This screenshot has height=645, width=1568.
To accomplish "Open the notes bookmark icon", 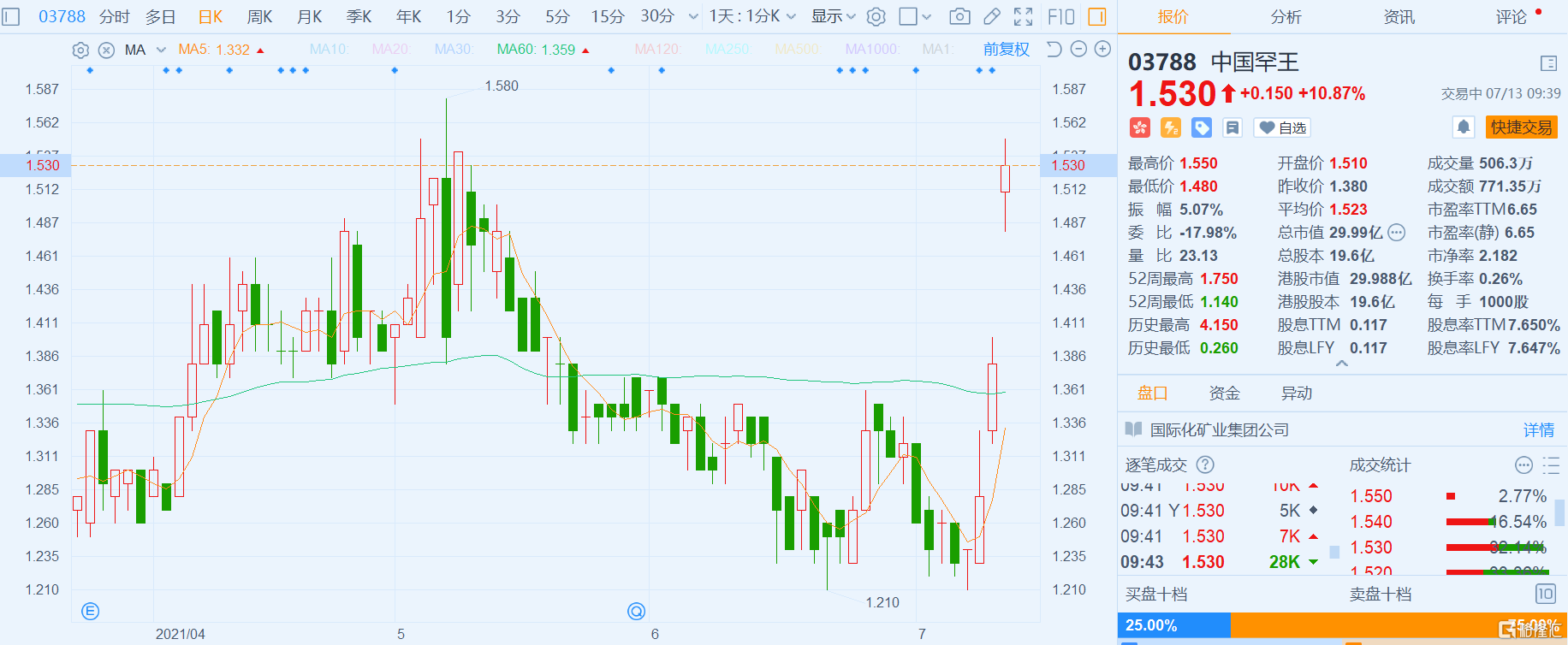I will pyautogui.click(x=1232, y=127).
